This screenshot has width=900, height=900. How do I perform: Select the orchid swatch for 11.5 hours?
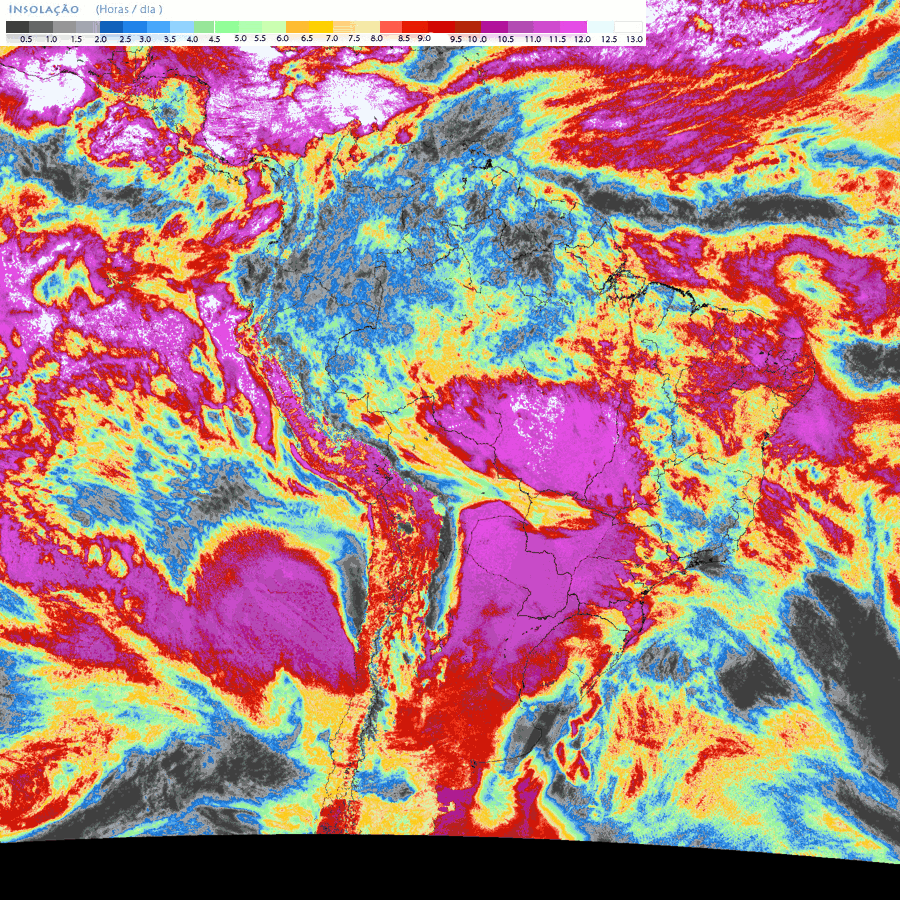(547, 27)
